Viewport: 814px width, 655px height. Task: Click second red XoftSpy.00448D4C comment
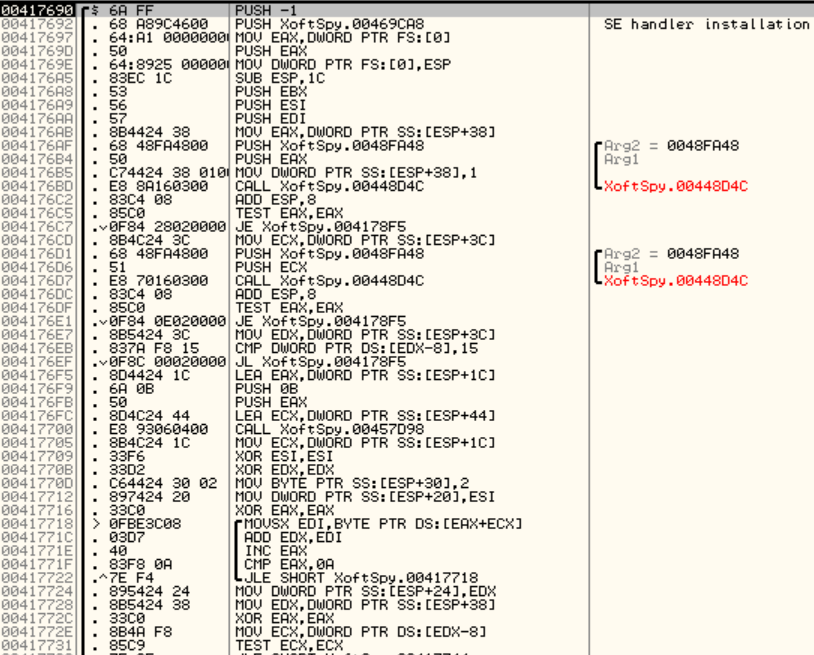click(676, 280)
